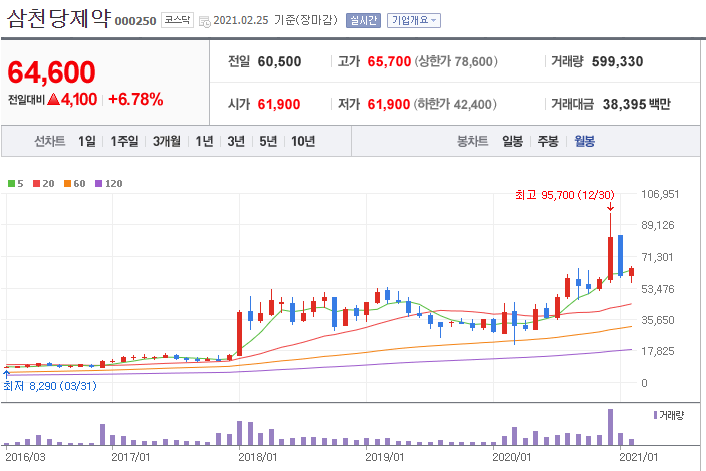Click the 최저 8,290 (03/31) annotation
Screen dimensions: 706x471
(50, 386)
